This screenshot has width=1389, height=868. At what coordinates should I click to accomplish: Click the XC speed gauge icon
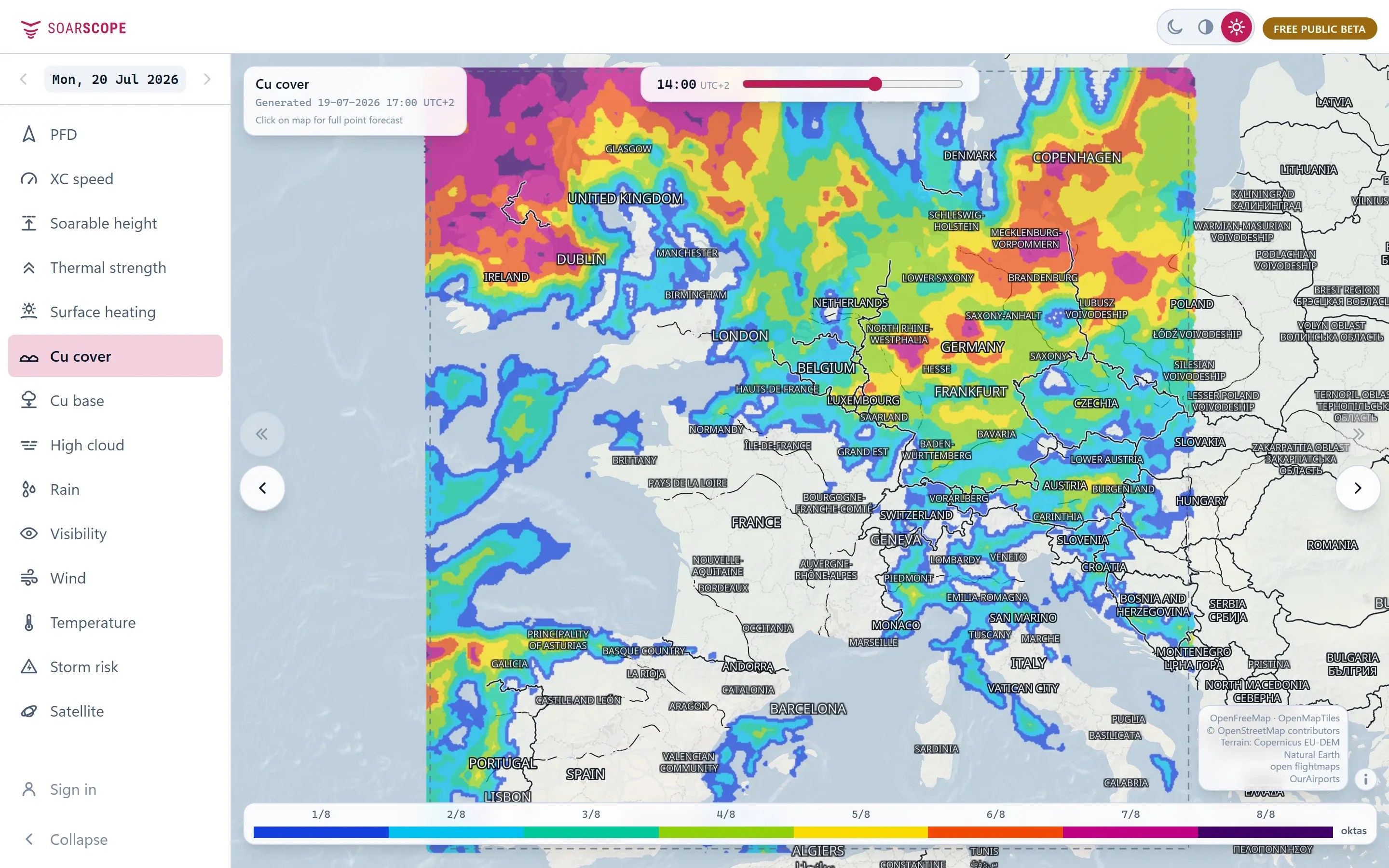(29, 179)
